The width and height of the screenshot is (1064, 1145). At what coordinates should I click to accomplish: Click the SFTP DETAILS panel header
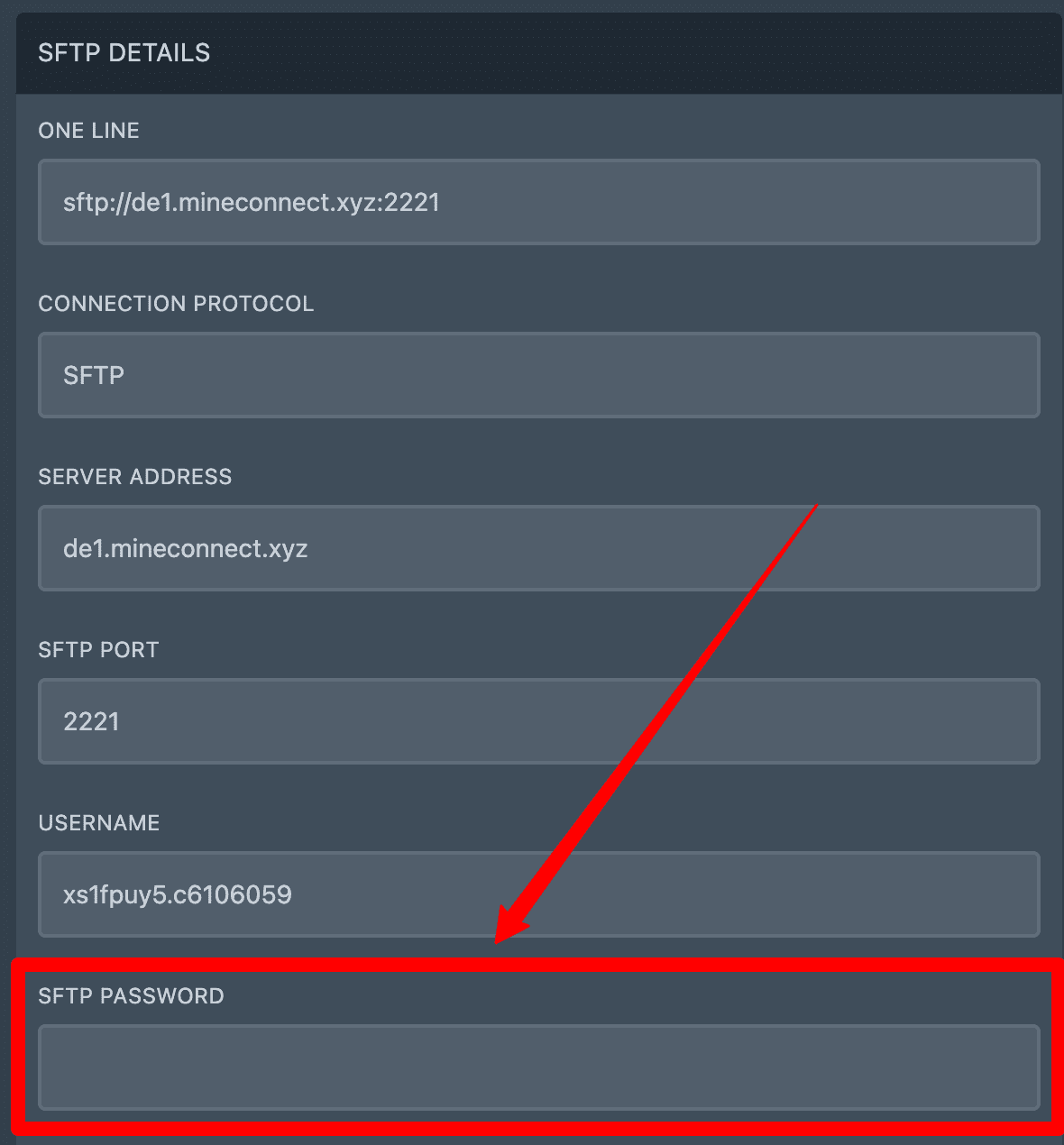point(538,53)
